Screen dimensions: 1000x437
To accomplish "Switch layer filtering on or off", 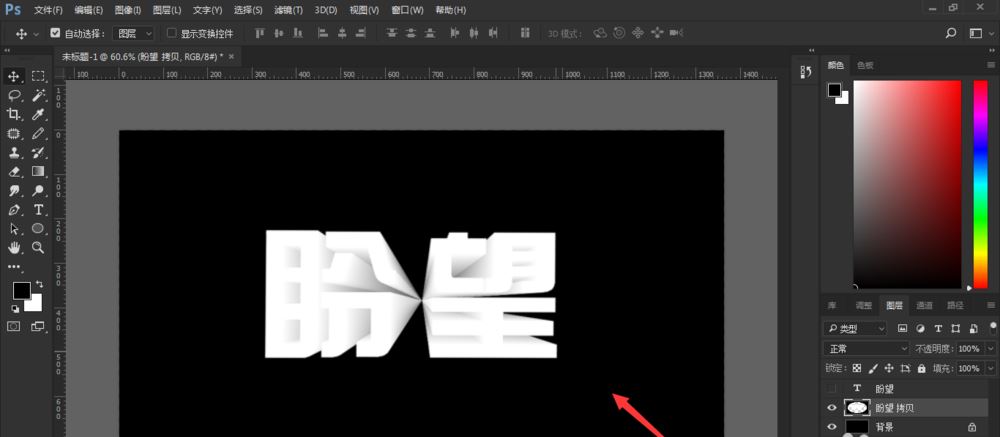I will pos(992,329).
